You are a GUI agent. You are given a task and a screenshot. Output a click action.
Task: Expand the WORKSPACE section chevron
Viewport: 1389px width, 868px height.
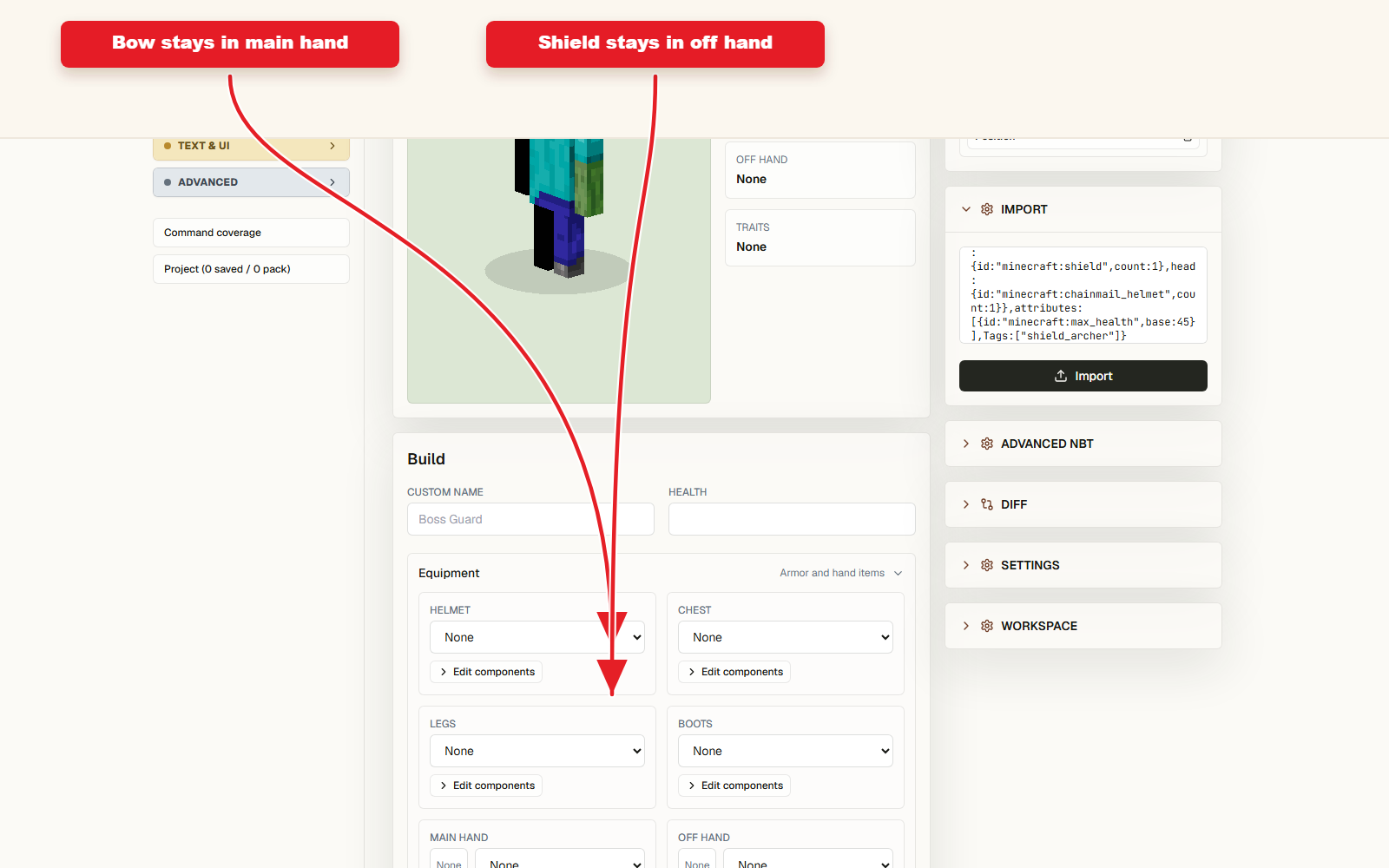pyautogui.click(x=966, y=626)
